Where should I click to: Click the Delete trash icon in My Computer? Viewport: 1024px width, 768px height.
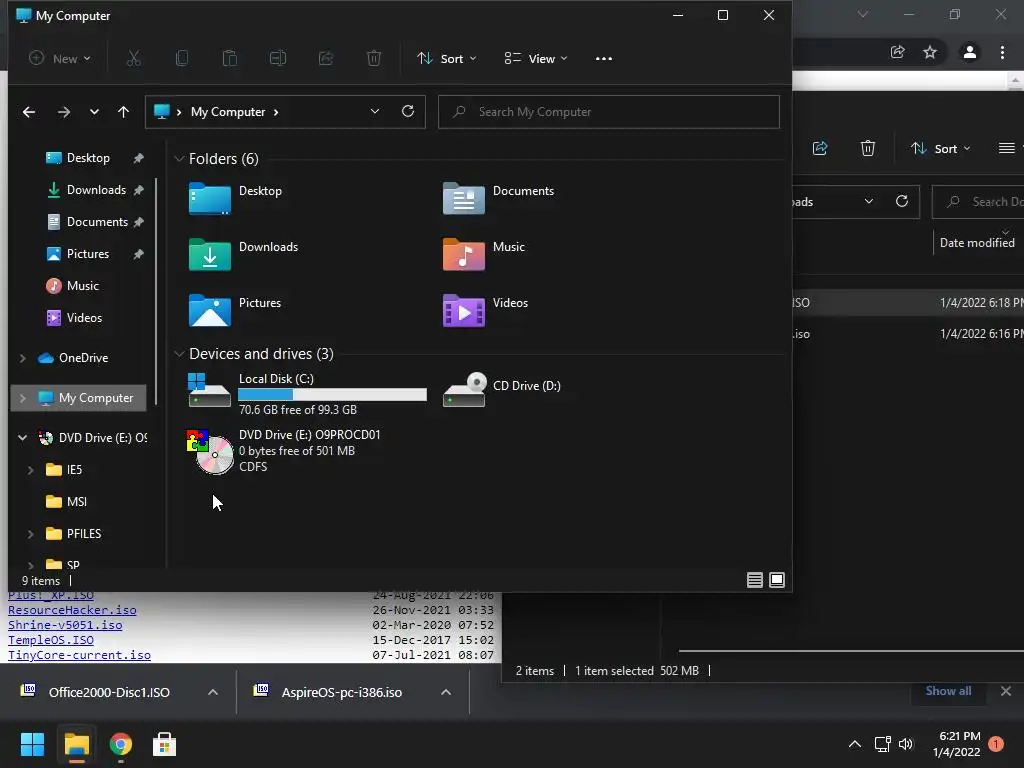point(374,58)
